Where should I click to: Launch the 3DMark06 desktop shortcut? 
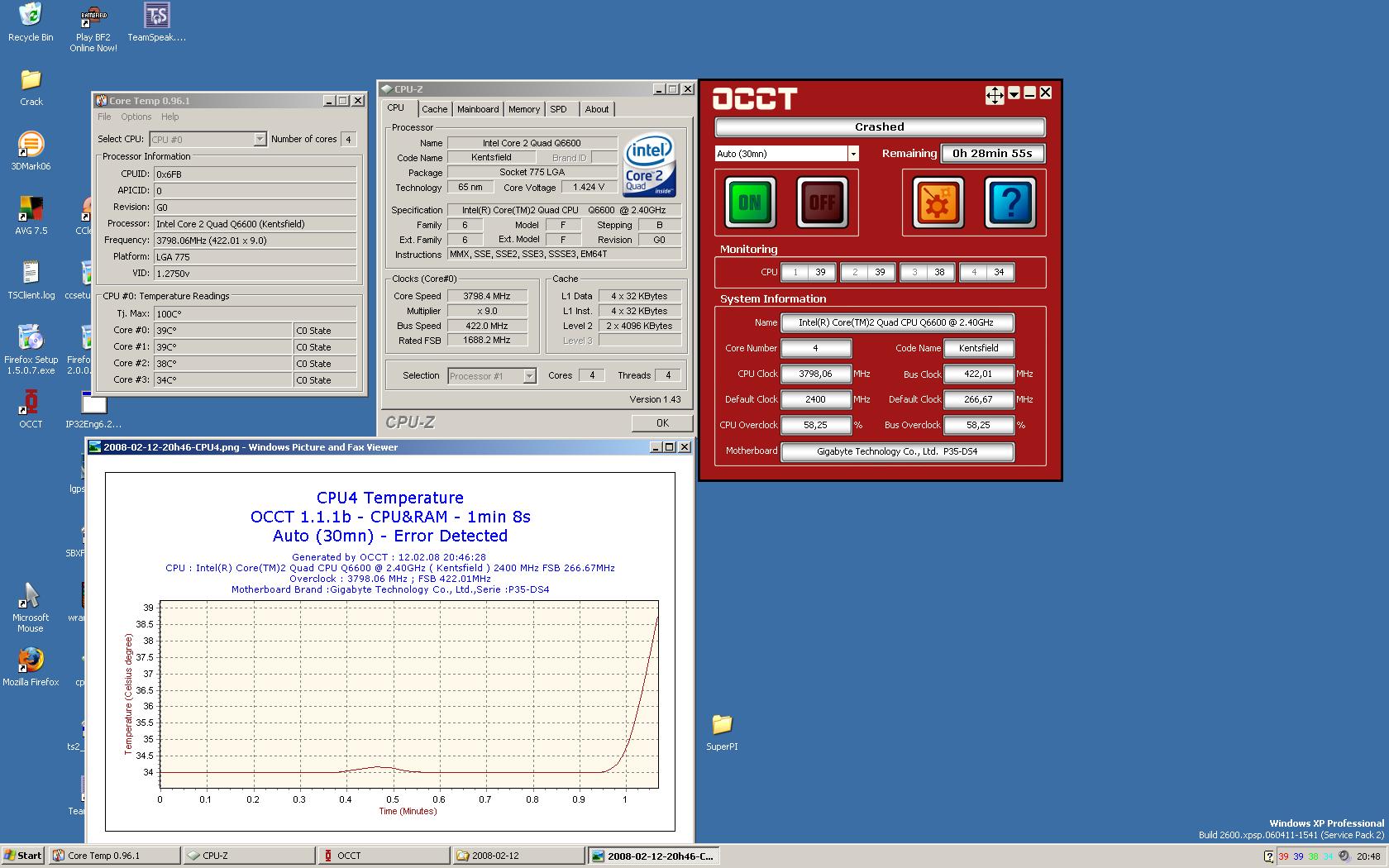[x=31, y=151]
